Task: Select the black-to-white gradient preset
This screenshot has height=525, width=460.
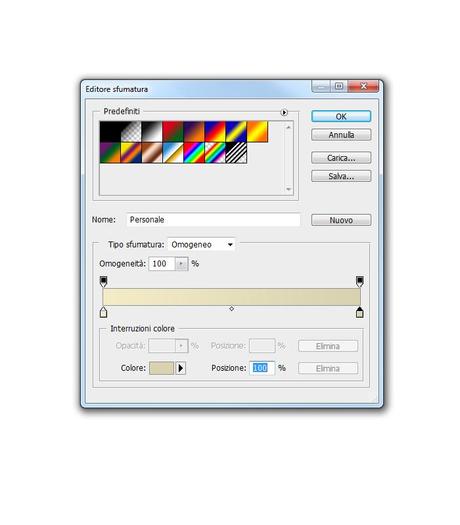Action: pyautogui.click(x=152, y=132)
